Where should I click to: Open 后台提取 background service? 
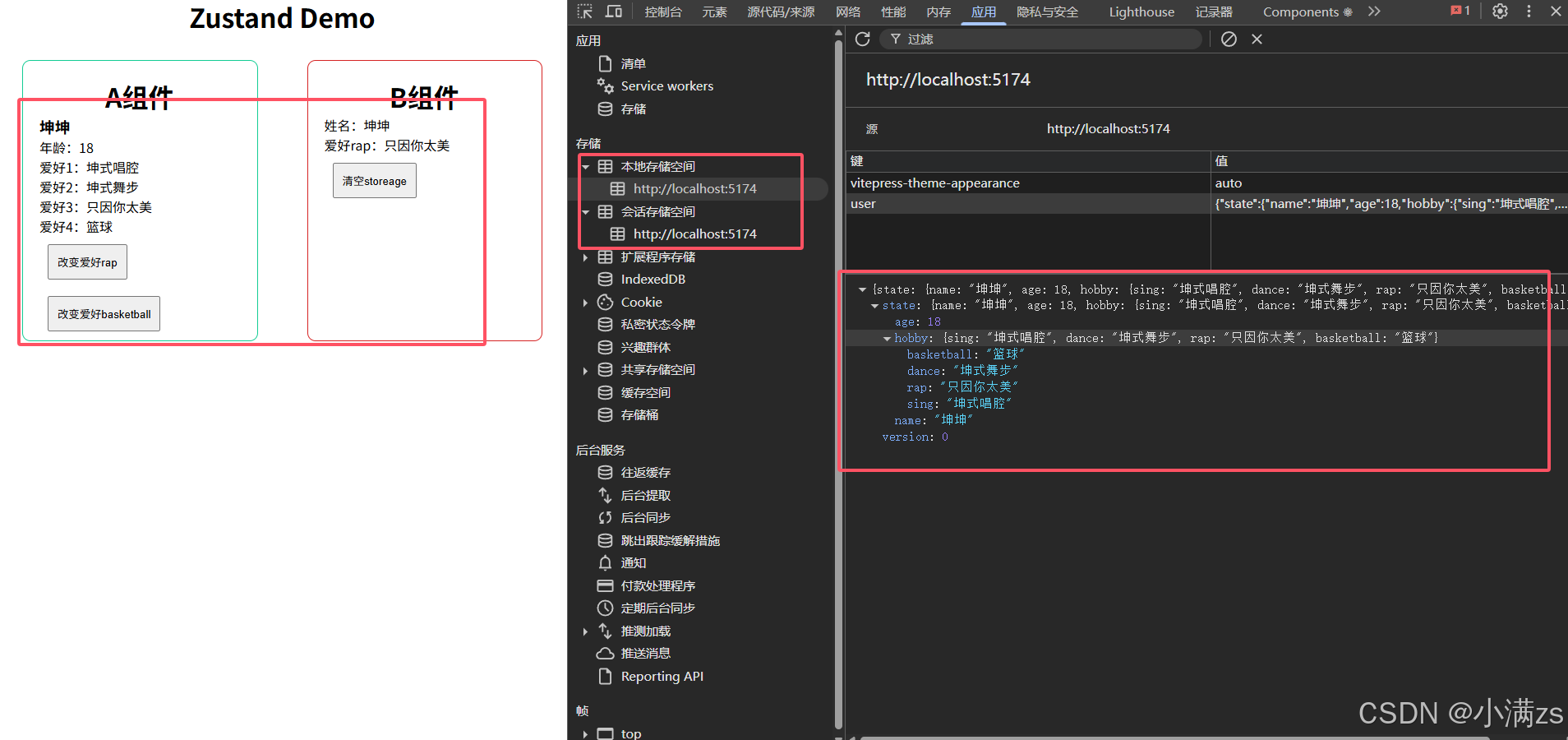pos(645,495)
